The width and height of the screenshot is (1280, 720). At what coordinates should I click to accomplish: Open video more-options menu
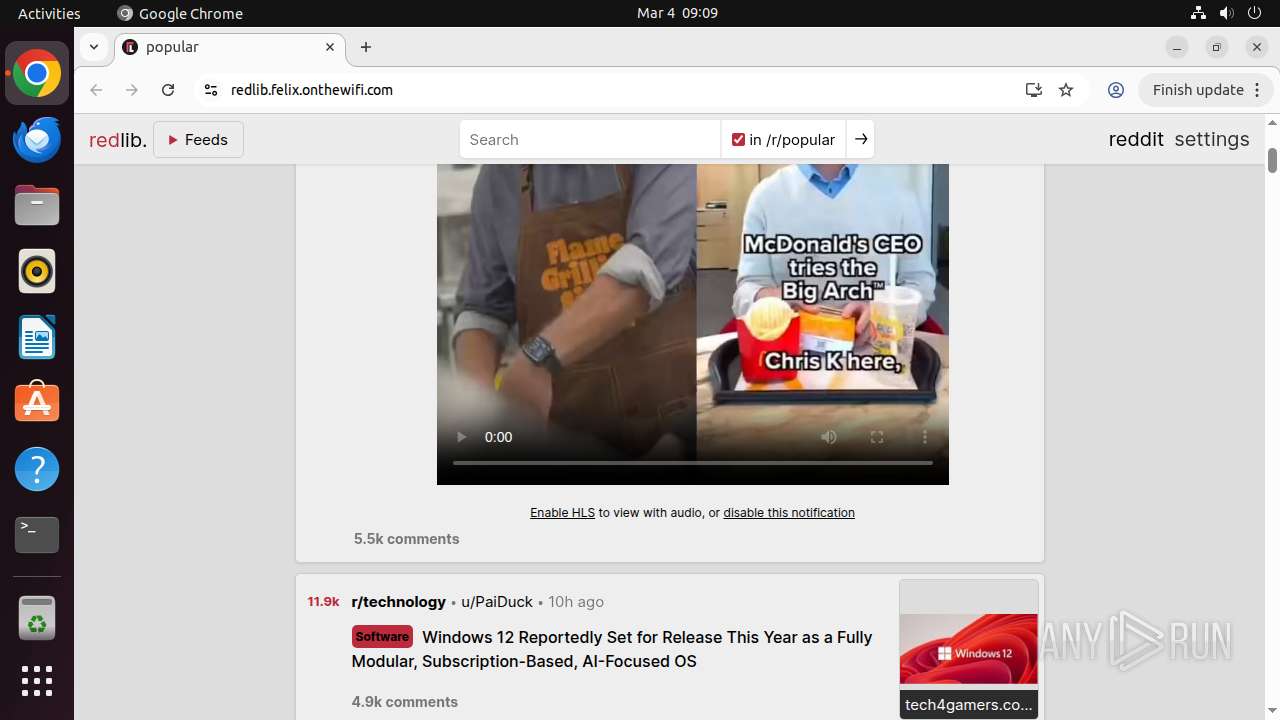(x=925, y=437)
